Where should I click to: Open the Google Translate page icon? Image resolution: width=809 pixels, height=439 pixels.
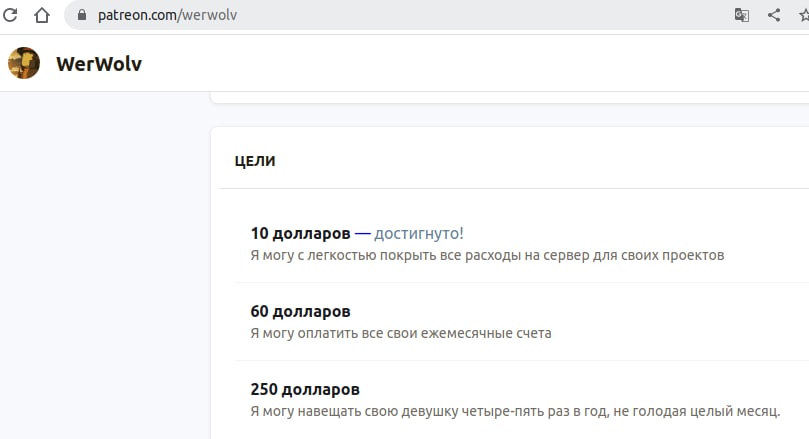(x=741, y=15)
